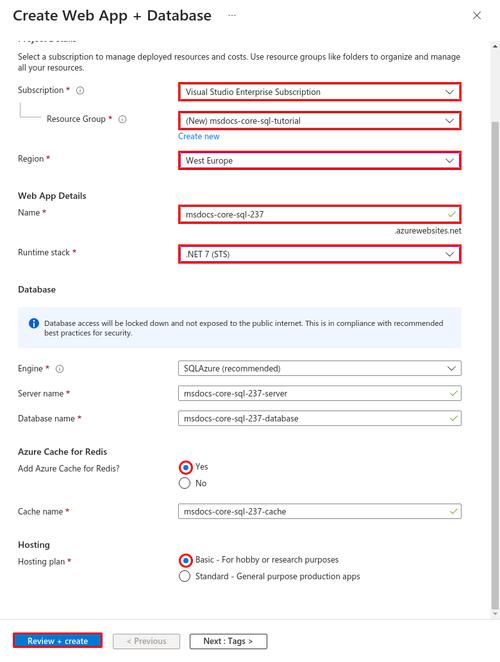Expand the Region dropdown showing West Europe
This screenshot has height=662, width=500.
[x=320, y=161]
